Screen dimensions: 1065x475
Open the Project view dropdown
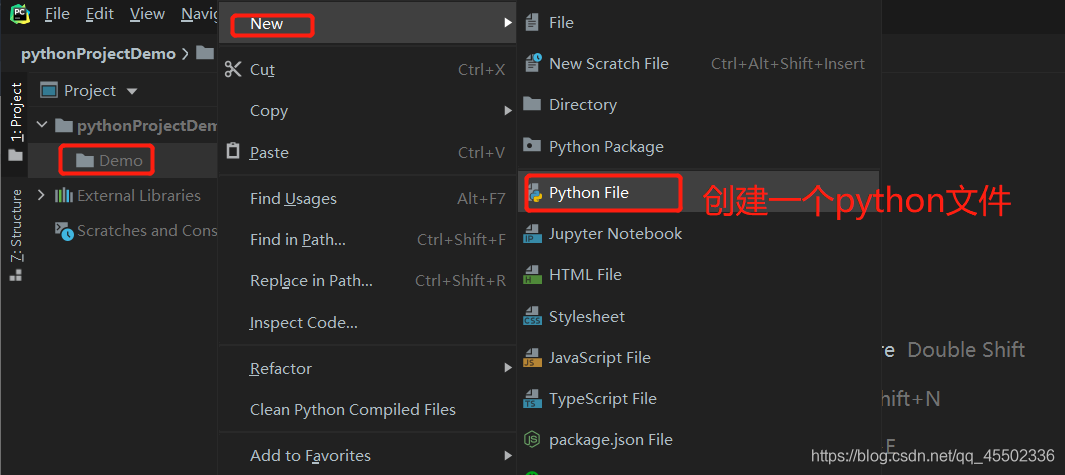tap(132, 91)
